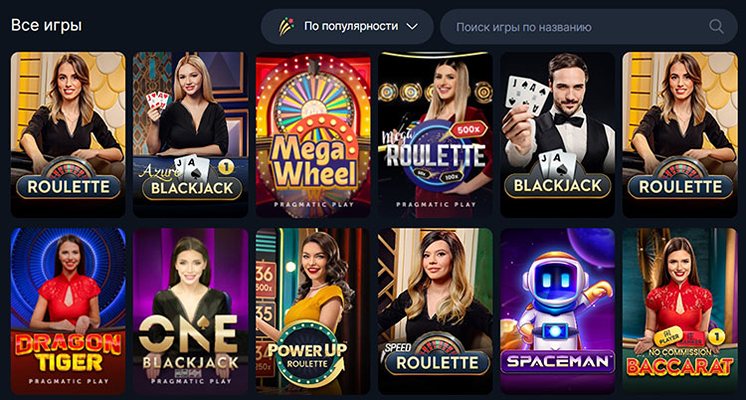The height and width of the screenshot is (400, 746).
Task: Open the ONE Blackjack game
Action: pos(190,311)
